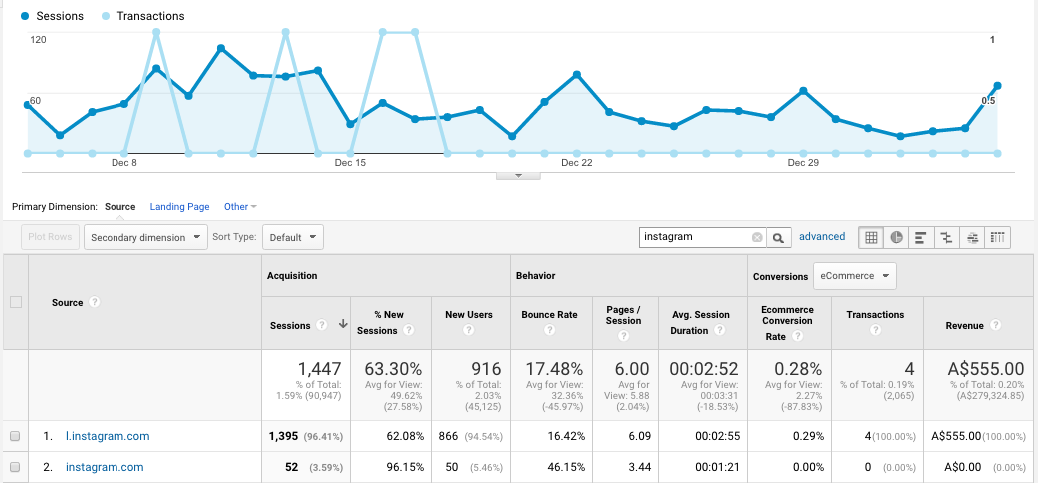1038x483 pixels.
Task: Click 1,395 sessions cell
Action: 283,436
